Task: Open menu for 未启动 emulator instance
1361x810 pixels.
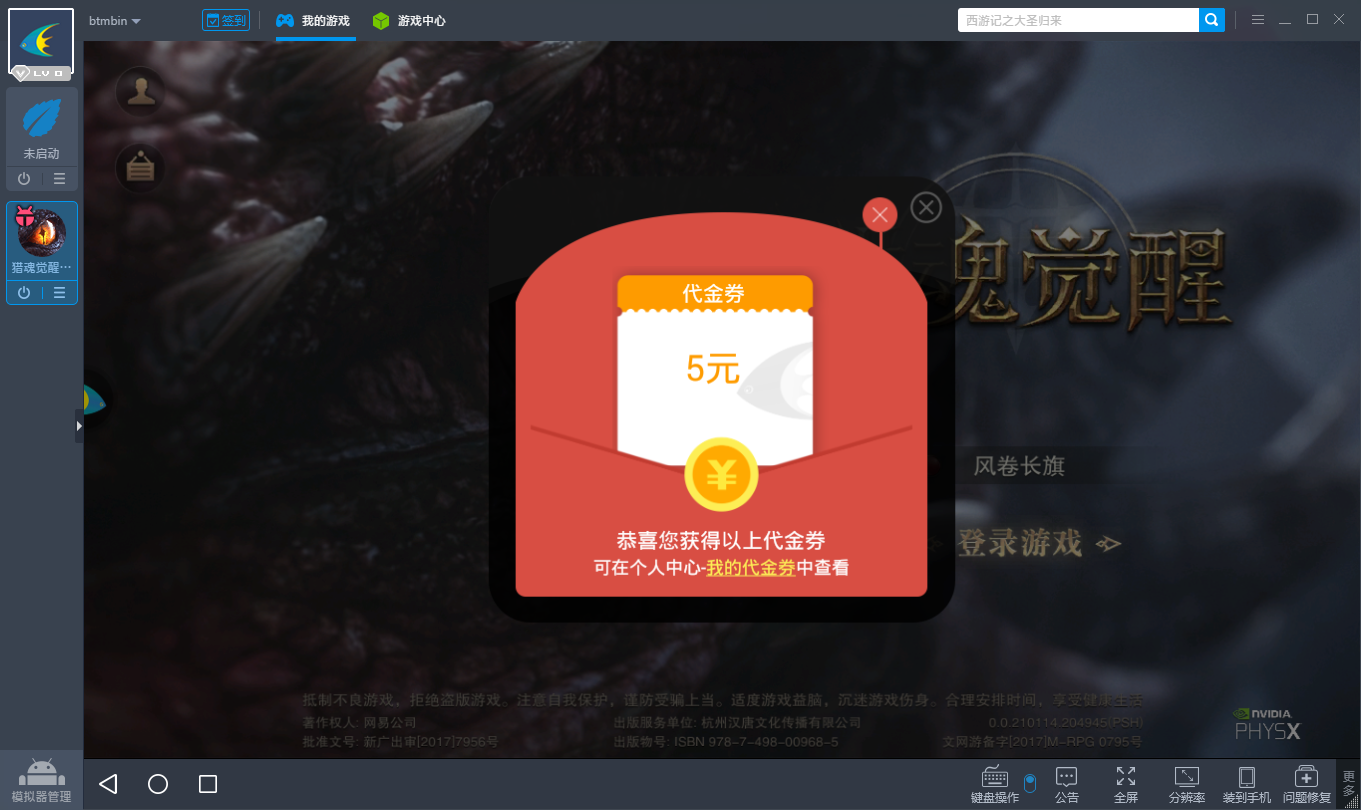Action: [60, 179]
